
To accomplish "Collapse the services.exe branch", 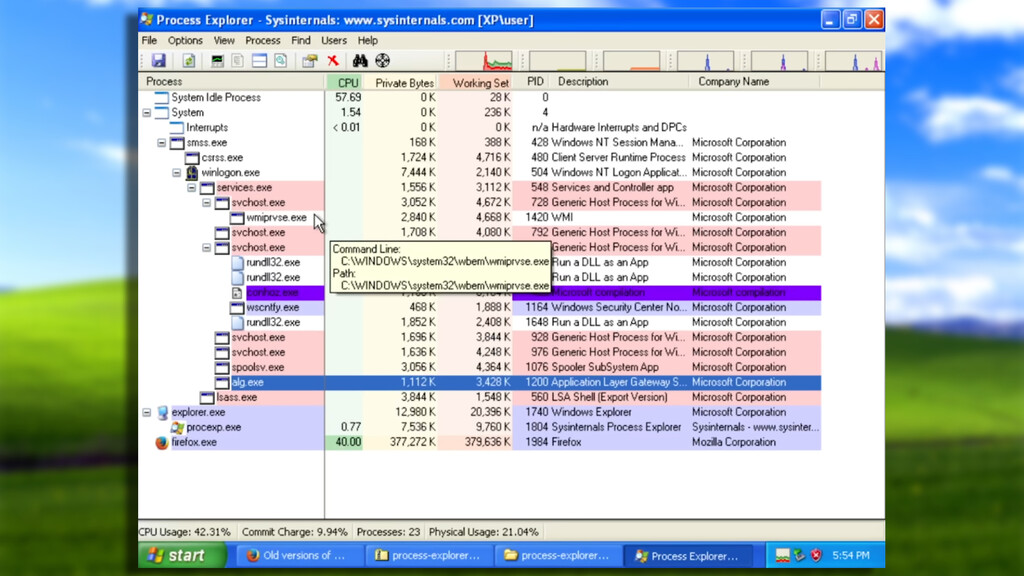I will (191, 187).
